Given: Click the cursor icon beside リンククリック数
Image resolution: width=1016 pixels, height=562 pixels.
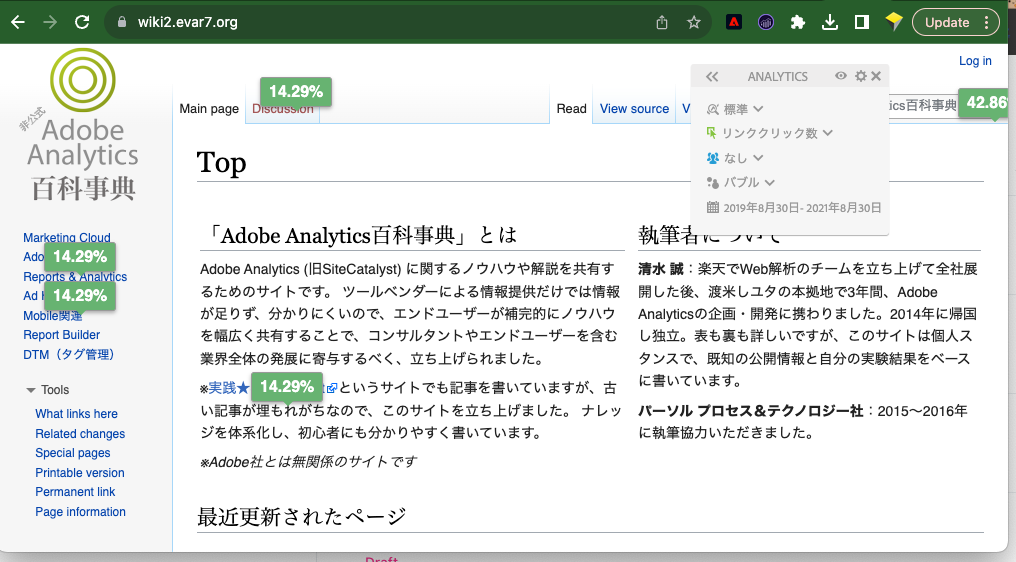Looking at the screenshot, I should pyautogui.click(x=711, y=133).
